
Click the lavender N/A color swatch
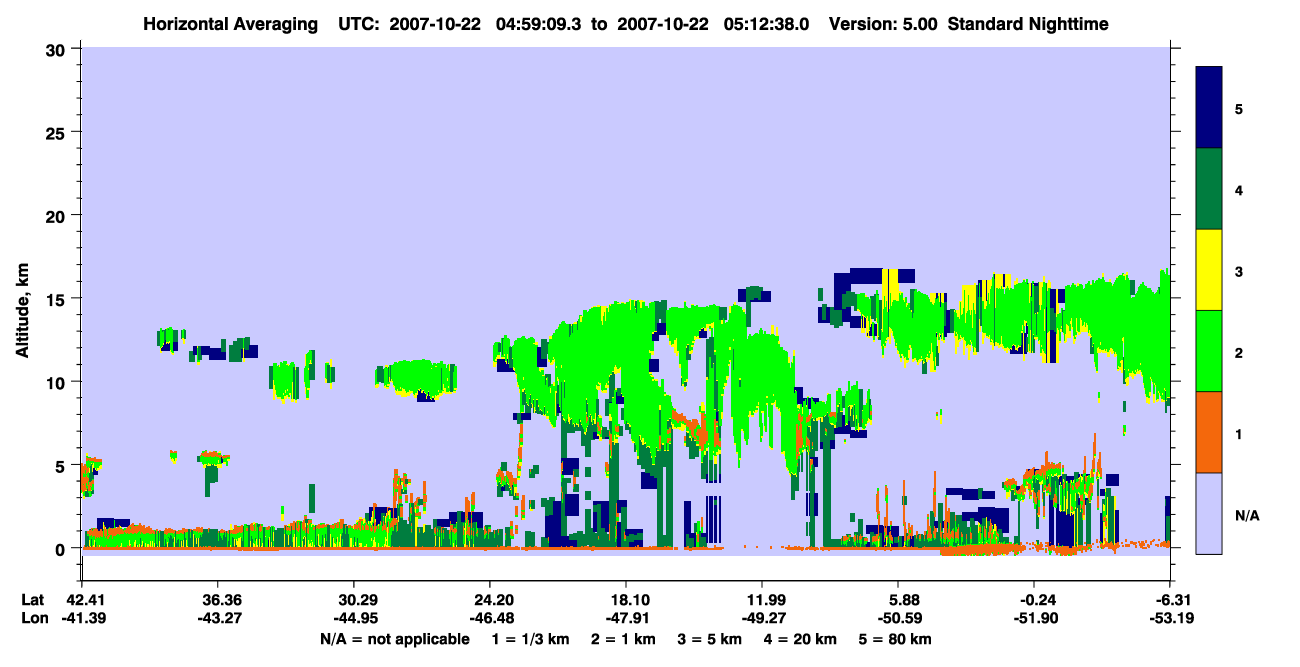[x=1209, y=513]
